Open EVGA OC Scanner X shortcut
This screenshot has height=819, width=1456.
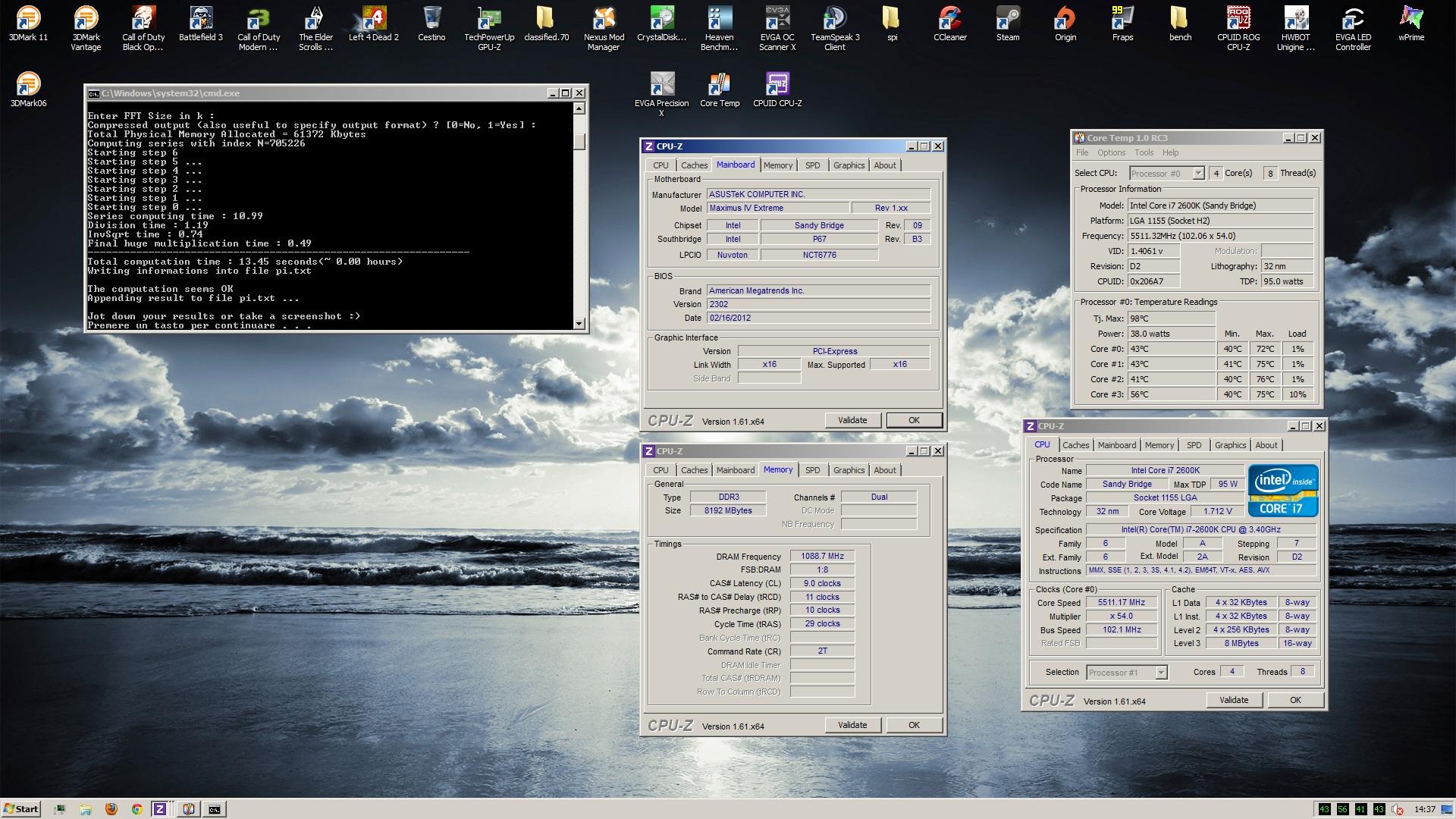pos(777,28)
